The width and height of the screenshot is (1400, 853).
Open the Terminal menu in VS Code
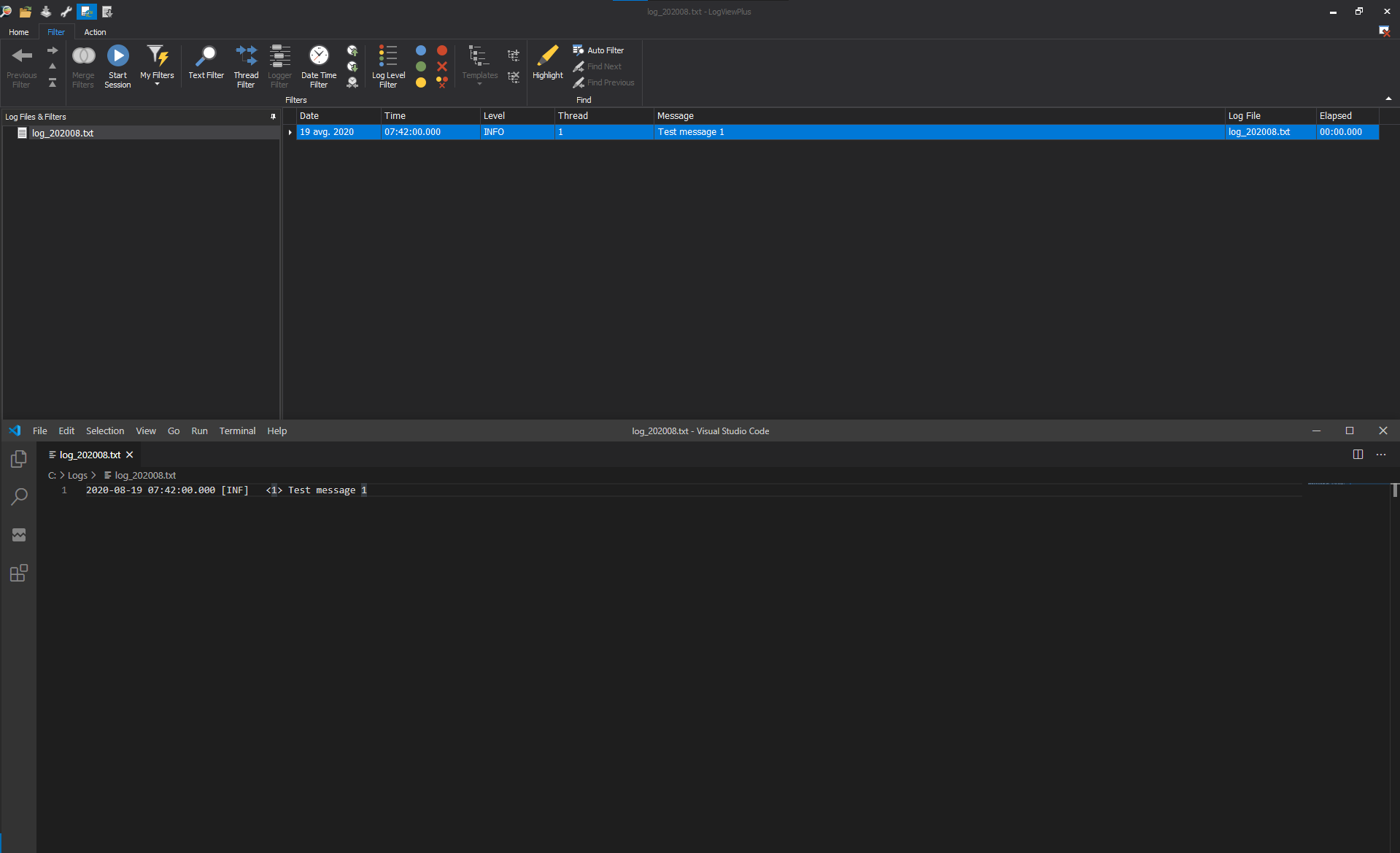pos(237,431)
